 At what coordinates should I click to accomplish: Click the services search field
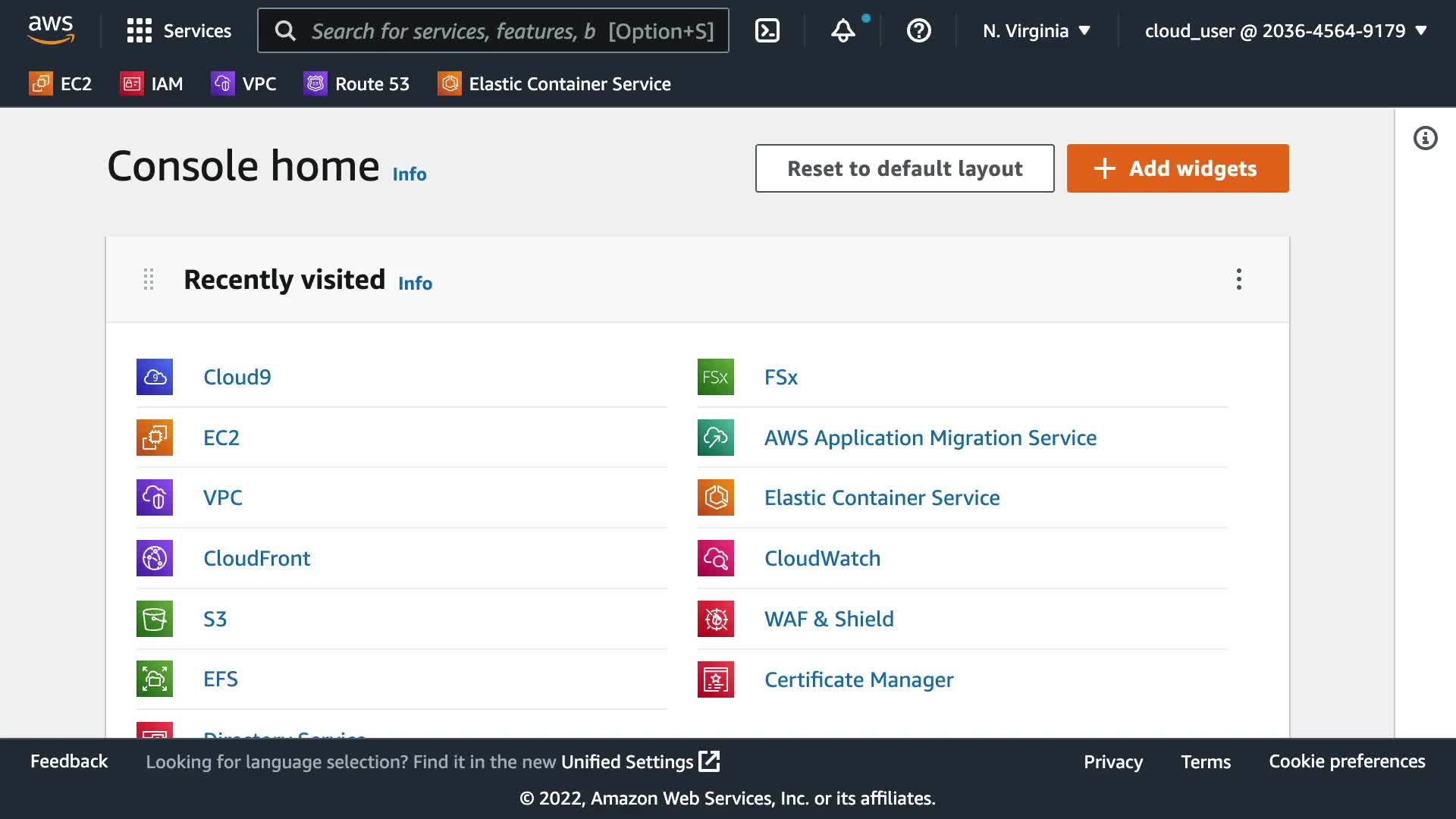tap(493, 30)
